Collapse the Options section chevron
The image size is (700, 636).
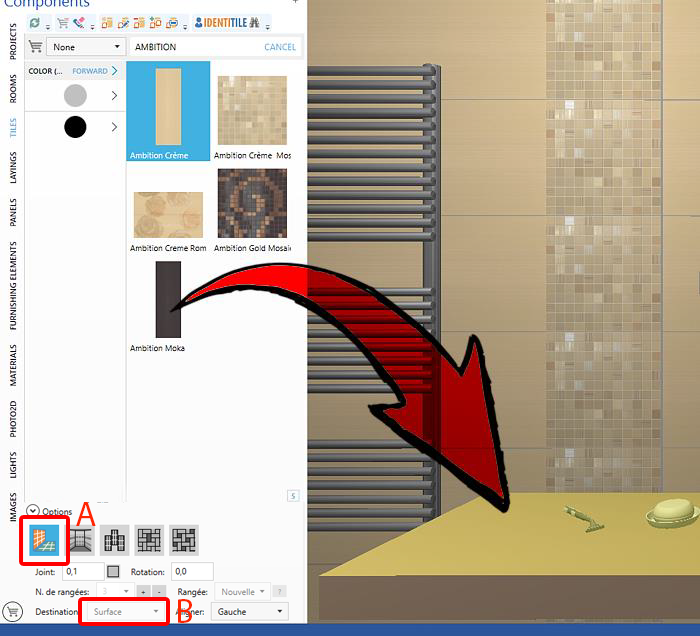pos(33,511)
